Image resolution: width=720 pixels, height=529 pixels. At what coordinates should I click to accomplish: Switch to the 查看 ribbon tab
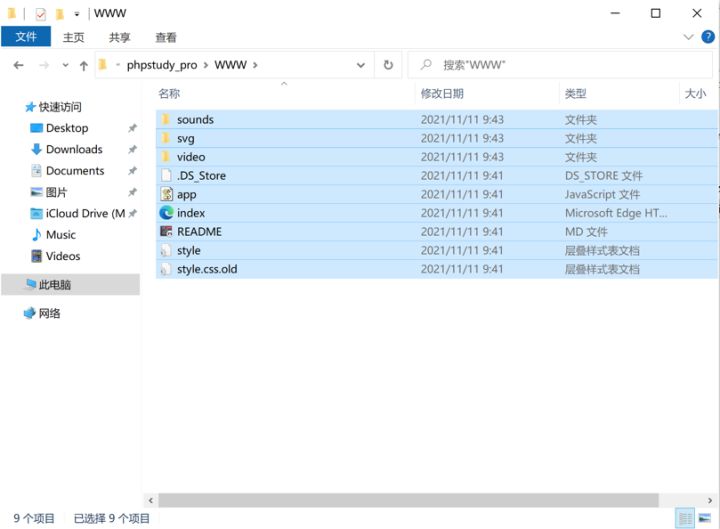pos(165,37)
